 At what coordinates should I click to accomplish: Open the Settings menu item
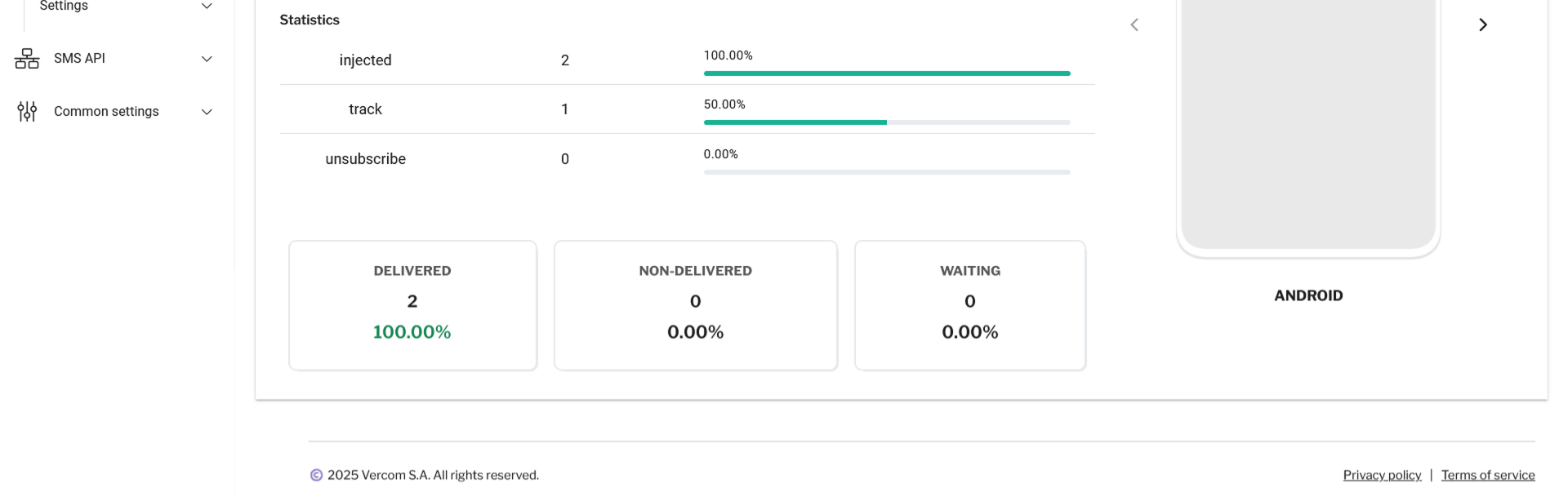tap(64, 7)
